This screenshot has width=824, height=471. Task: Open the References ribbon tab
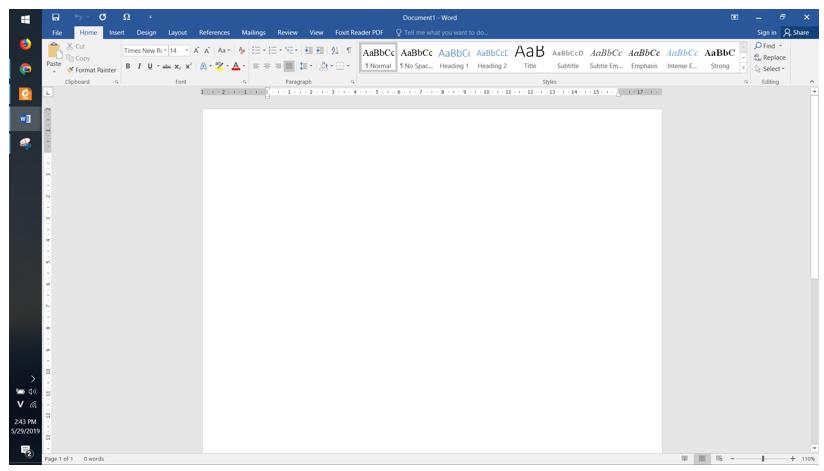click(x=214, y=32)
